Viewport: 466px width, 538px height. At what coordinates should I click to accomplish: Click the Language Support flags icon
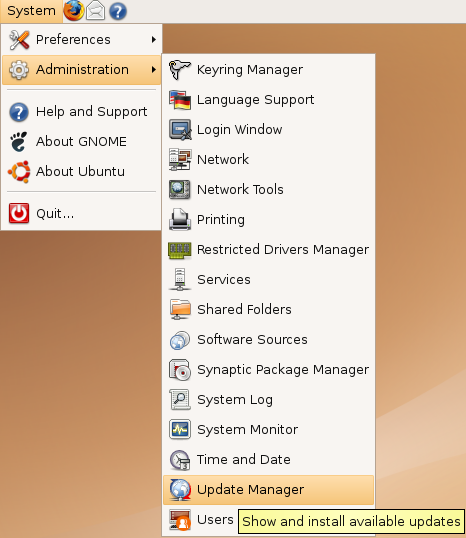pos(180,100)
